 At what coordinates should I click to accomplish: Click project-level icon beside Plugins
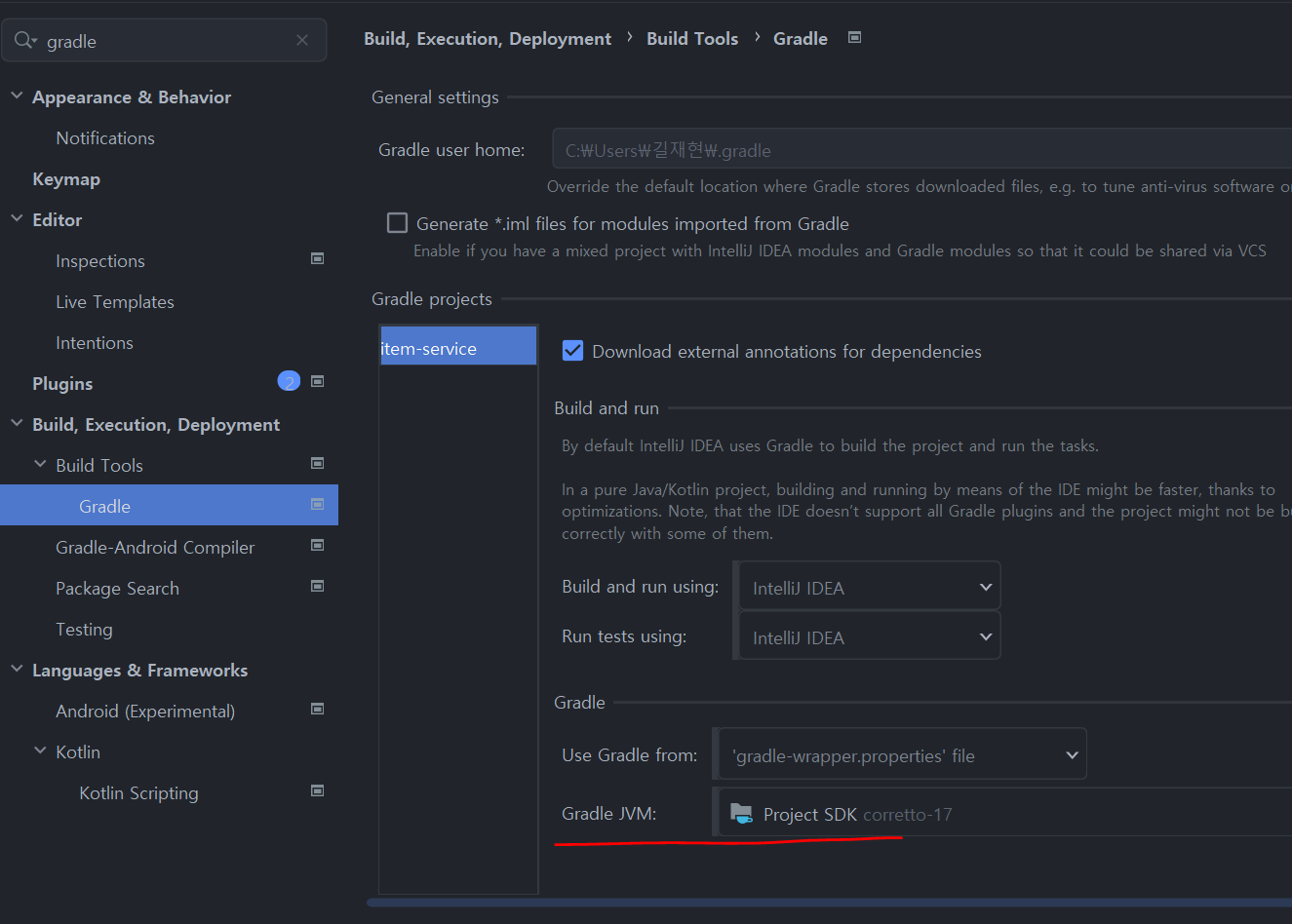click(317, 382)
